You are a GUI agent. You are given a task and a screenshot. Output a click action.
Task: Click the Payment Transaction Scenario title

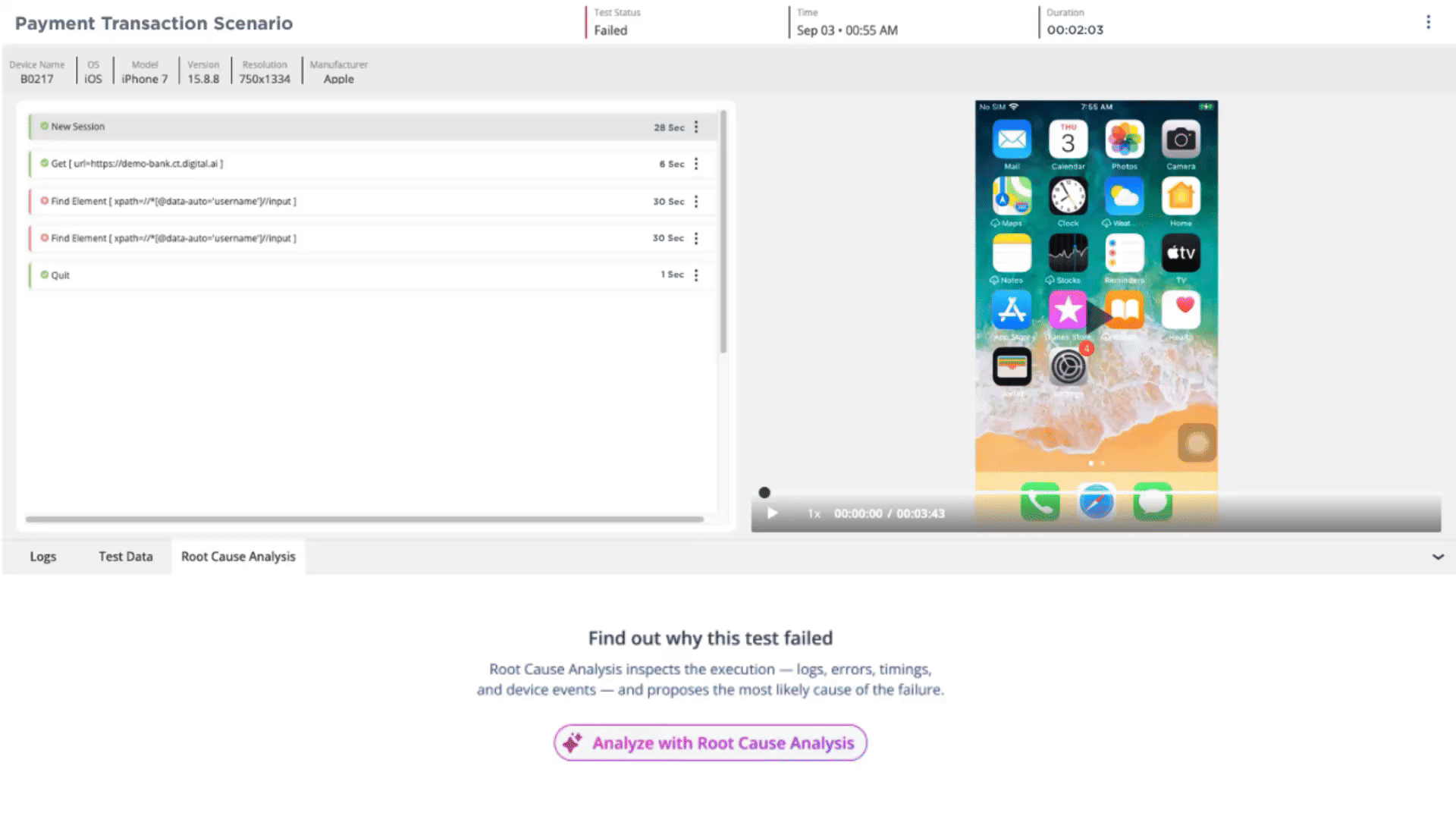(154, 24)
